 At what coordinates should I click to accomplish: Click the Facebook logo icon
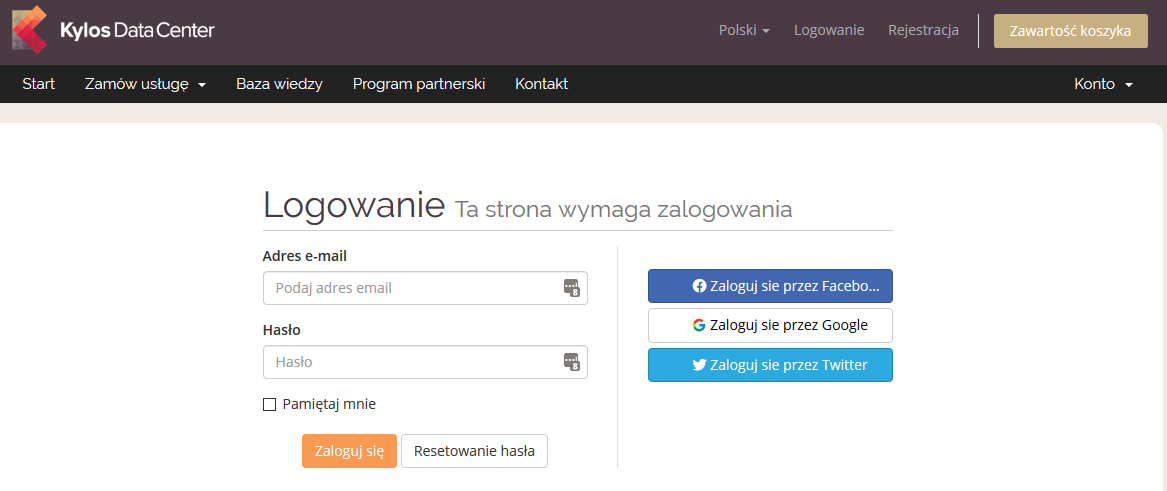pos(699,286)
